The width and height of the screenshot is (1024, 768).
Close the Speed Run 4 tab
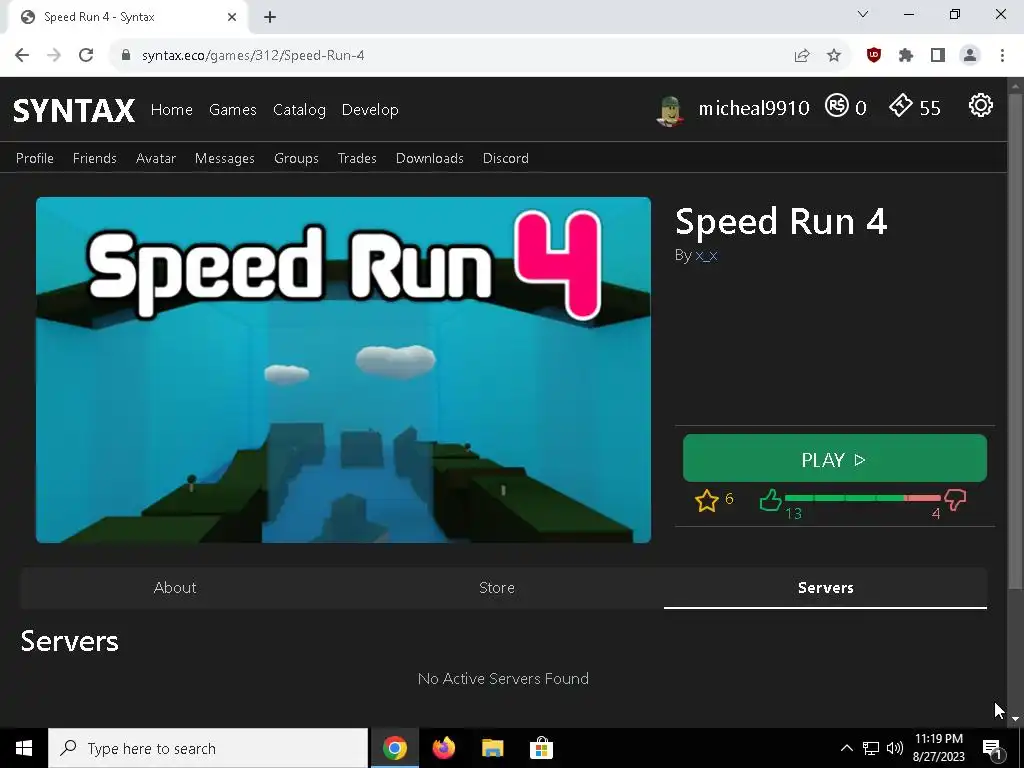(x=232, y=17)
